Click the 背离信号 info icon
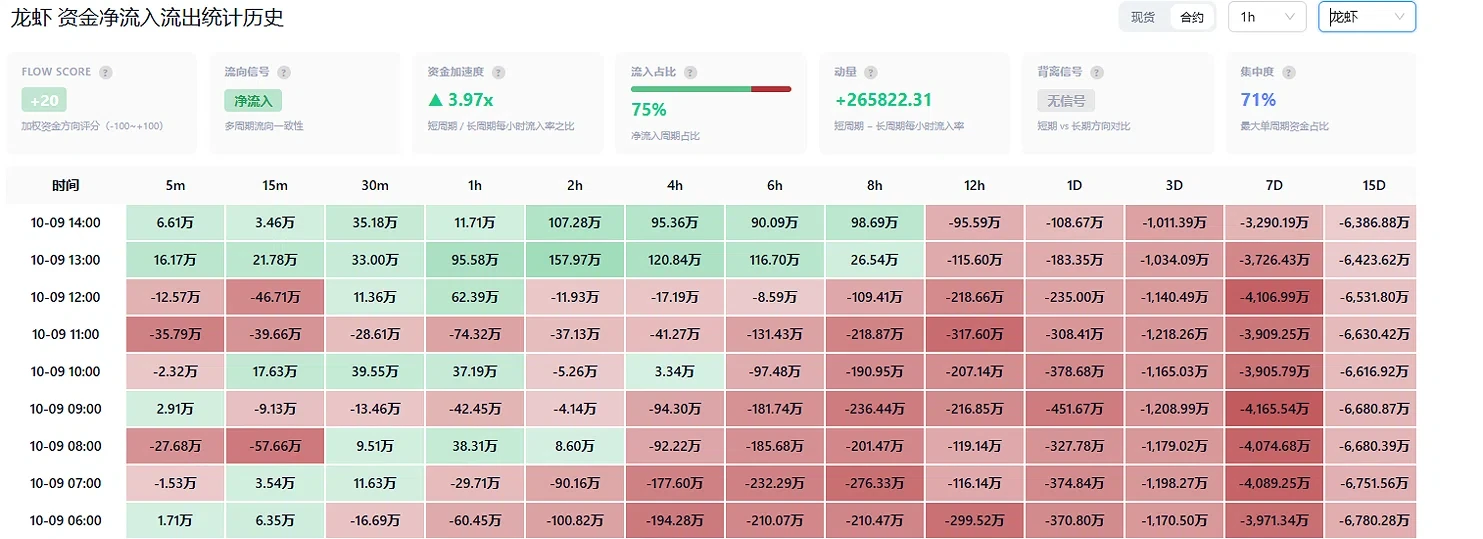The height and width of the screenshot is (539, 1483). click(1096, 73)
